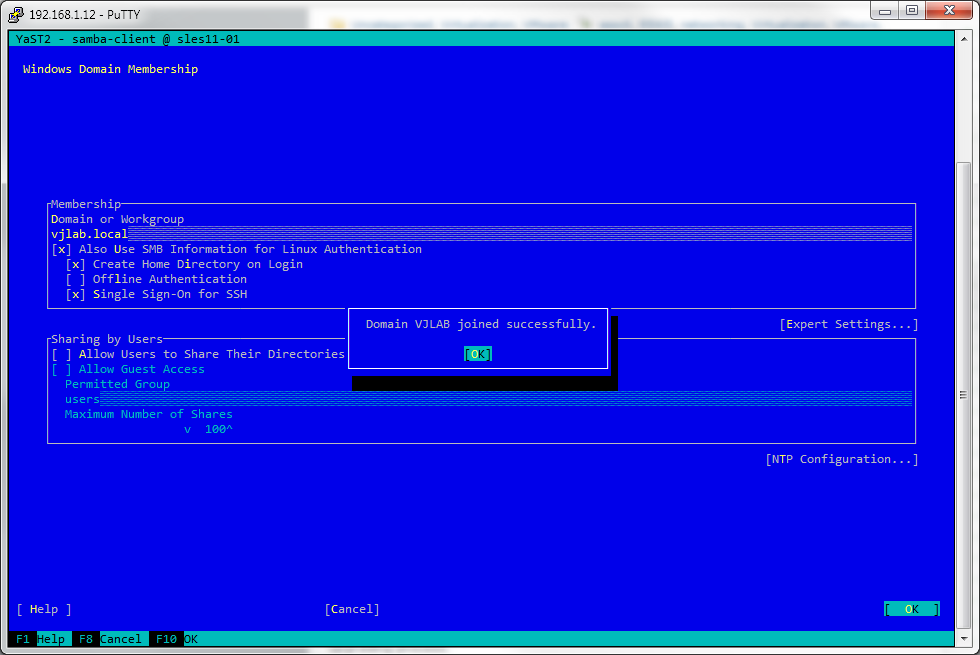Image resolution: width=980 pixels, height=655 pixels.
Task: Toggle Also Use SMB Information checkbox
Action: [x=62, y=249]
